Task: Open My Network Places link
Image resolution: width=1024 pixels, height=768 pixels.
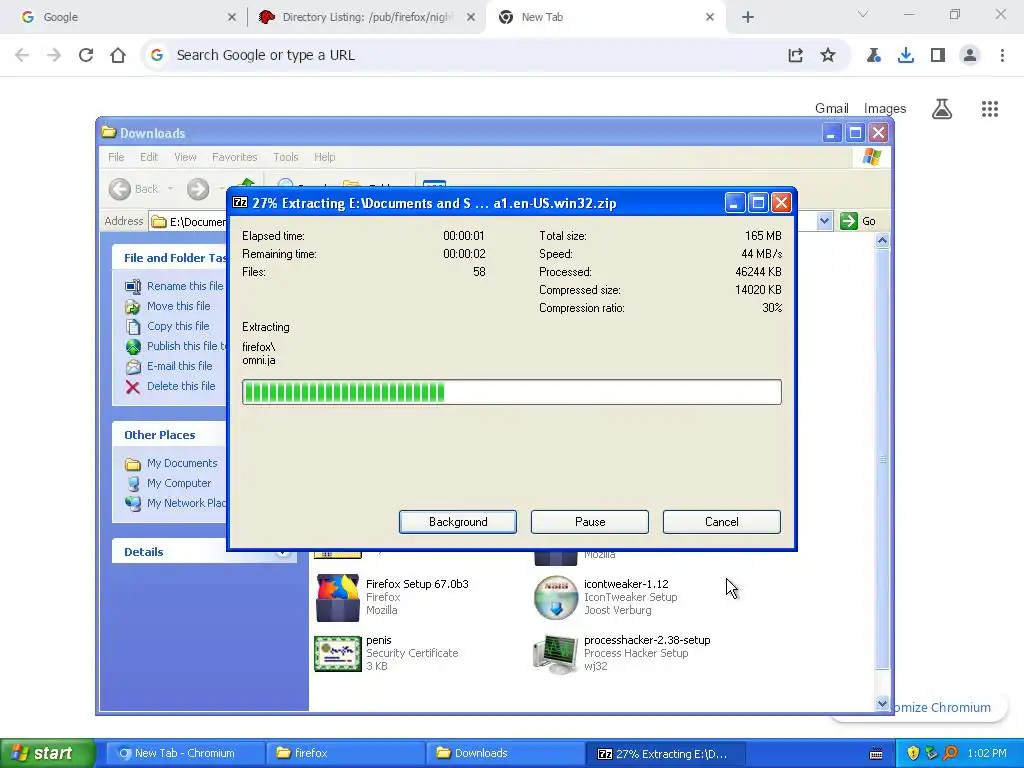Action: [186, 503]
